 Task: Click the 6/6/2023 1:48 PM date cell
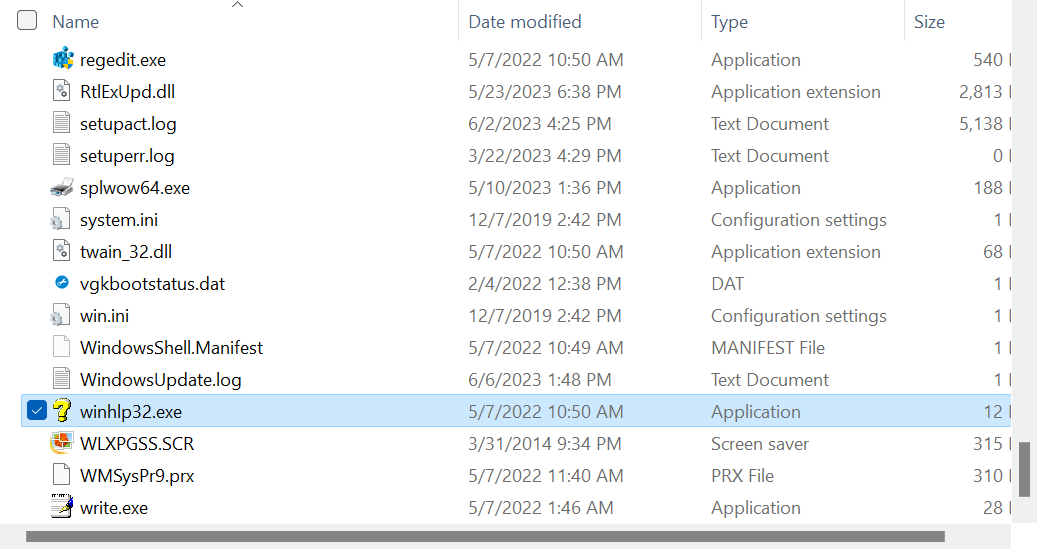tap(540, 380)
